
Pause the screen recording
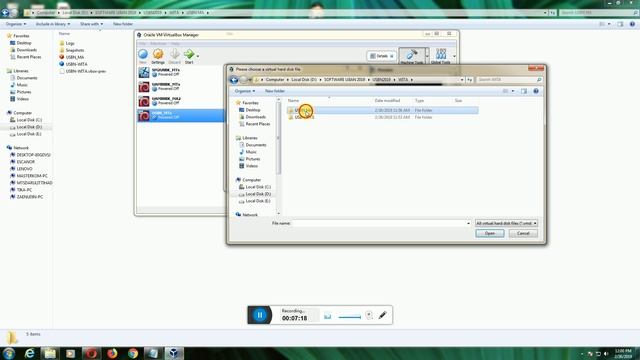[x=260, y=315]
